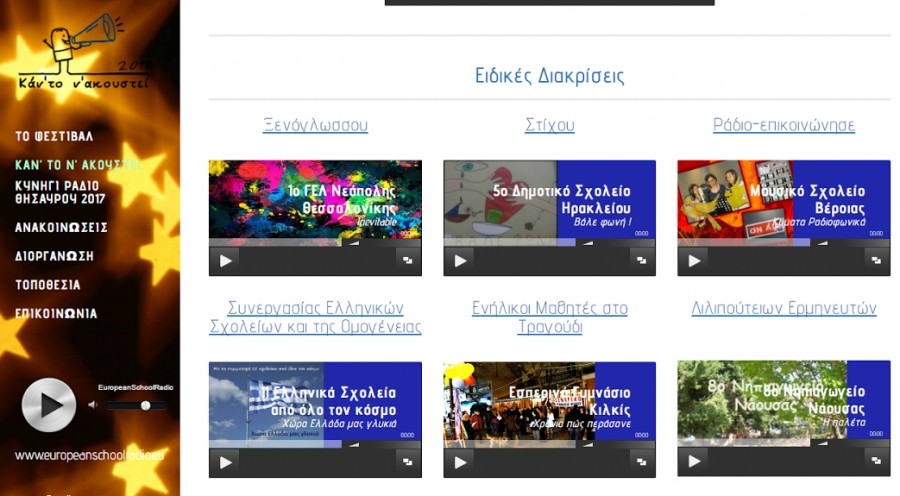
Task: Follow the Λιλιπούτειων Ερμηνευτών link
Action: click(783, 308)
